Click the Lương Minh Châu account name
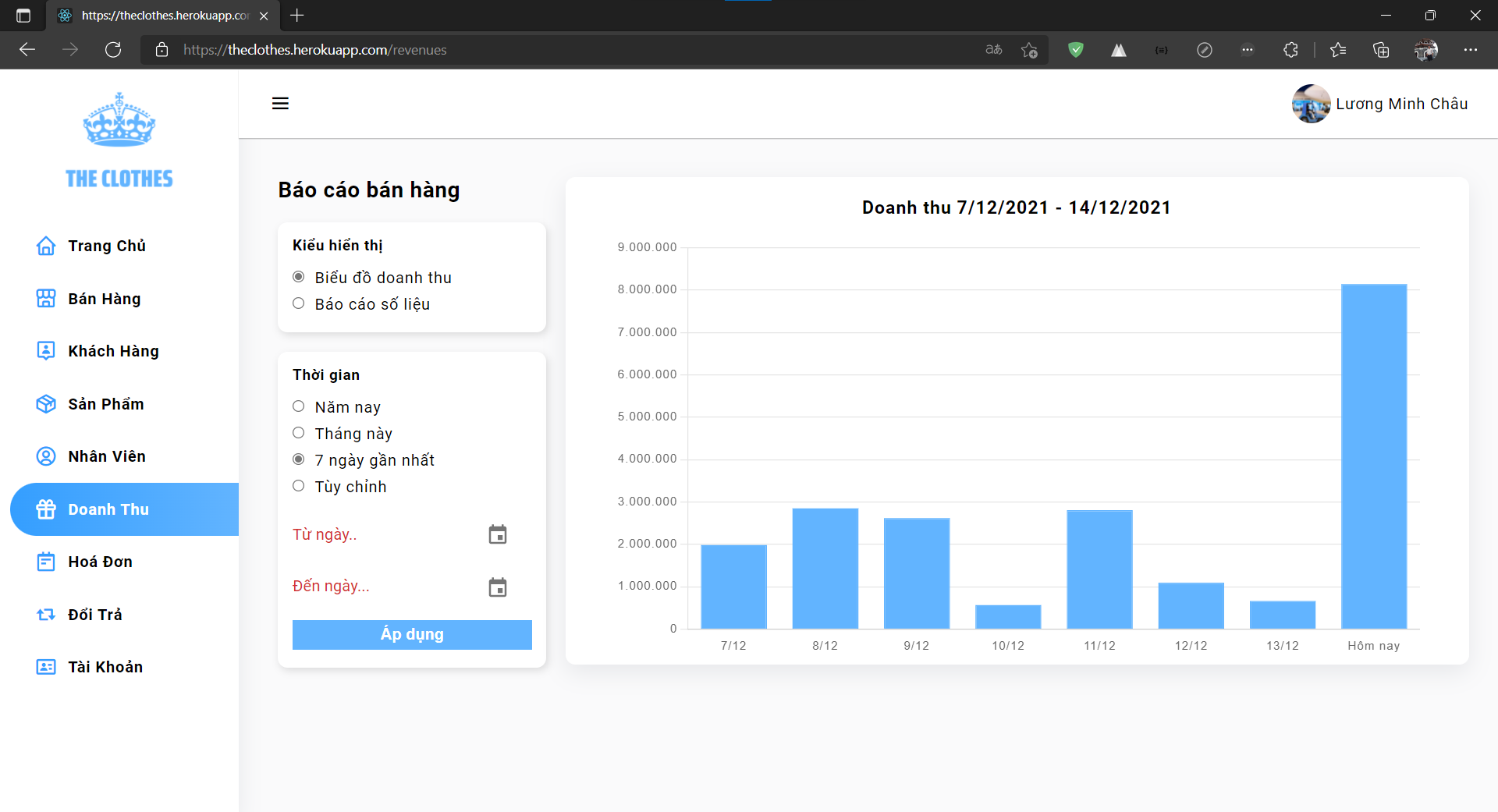This screenshot has height=812, width=1498. click(1401, 103)
